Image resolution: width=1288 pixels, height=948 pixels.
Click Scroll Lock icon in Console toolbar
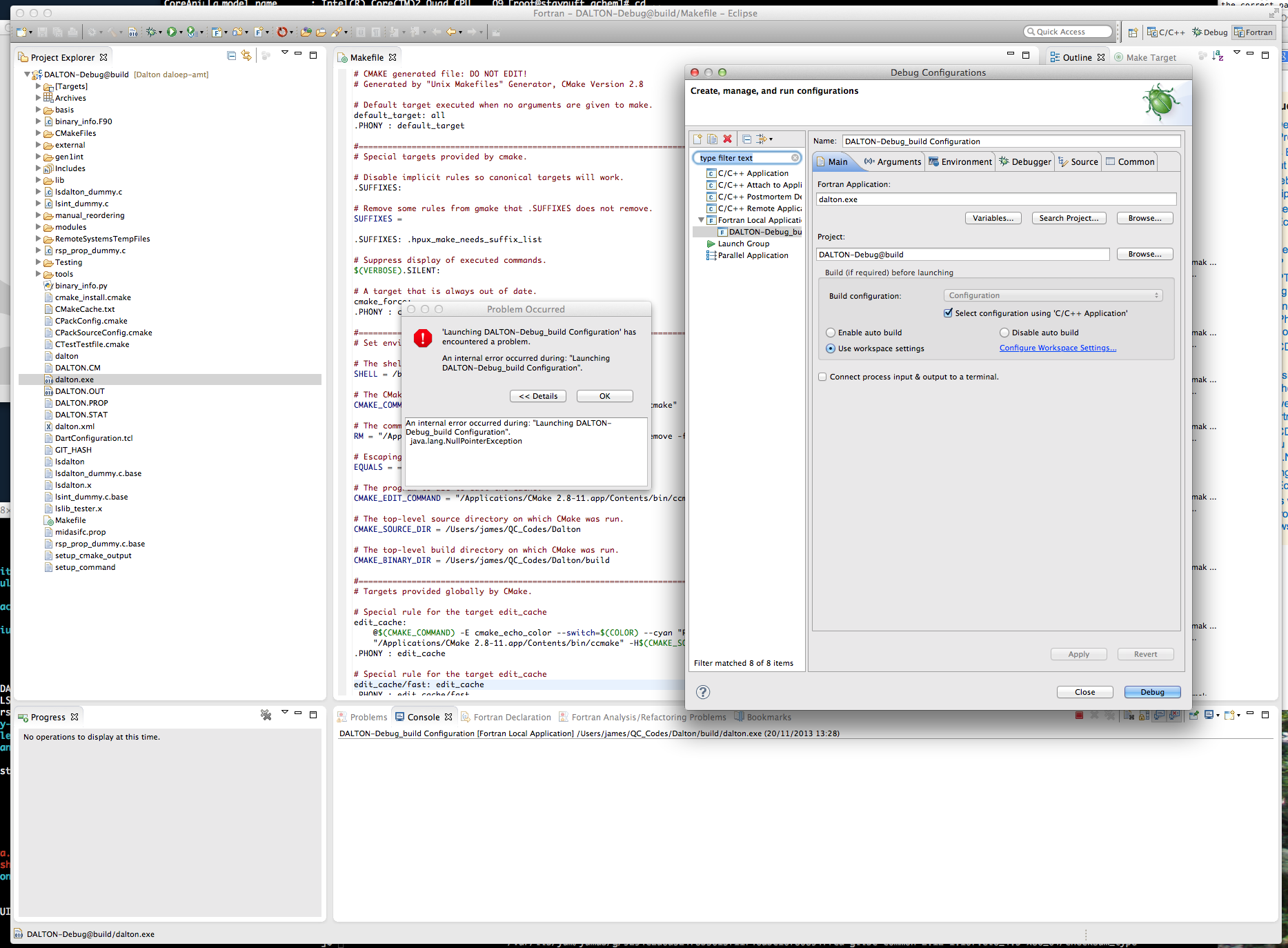point(1144,715)
